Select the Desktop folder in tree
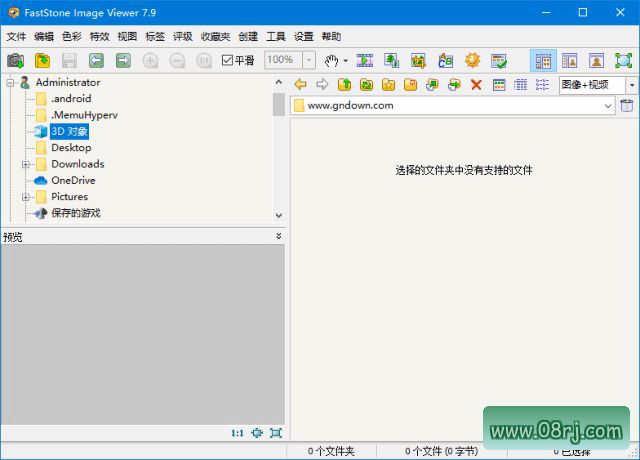640x460 pixels. pyautogui.click(x=71, y=147)
